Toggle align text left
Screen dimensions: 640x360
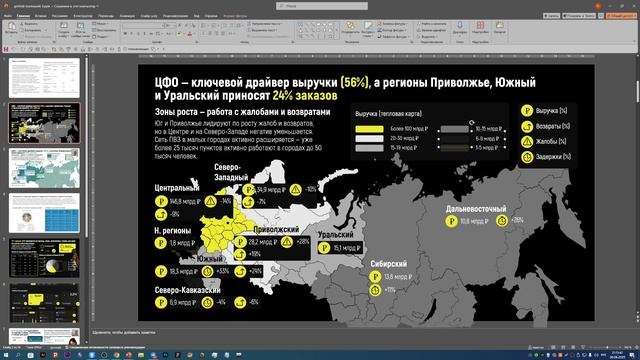(x=203, y=33)
